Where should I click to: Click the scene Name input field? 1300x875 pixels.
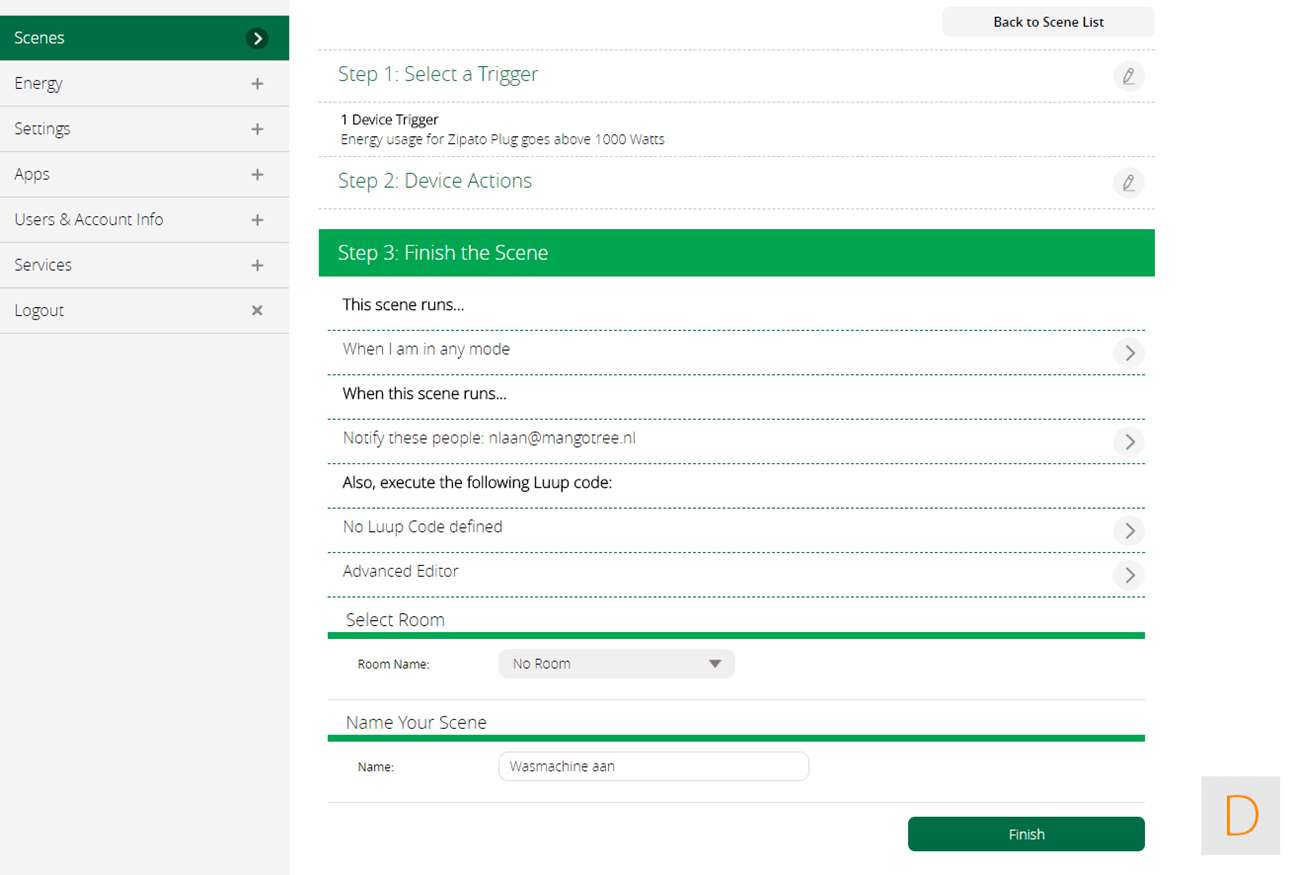(653, 767)
